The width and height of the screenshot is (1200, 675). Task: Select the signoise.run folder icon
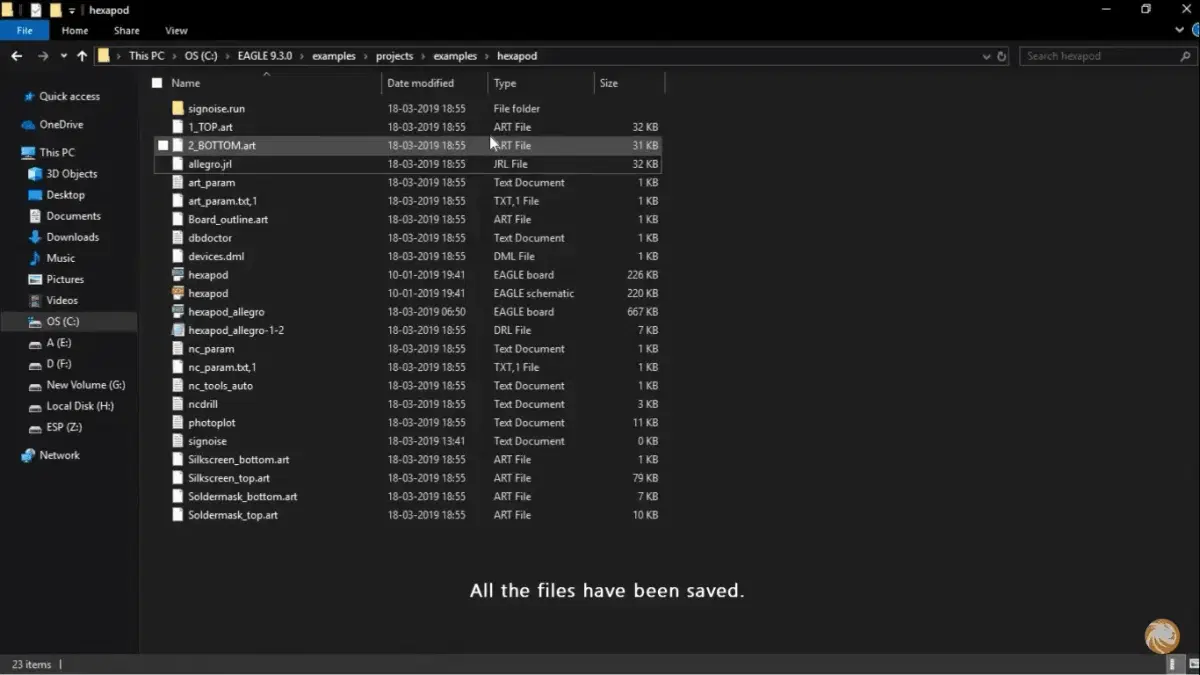pyautogui.click(x=178, y=108)
